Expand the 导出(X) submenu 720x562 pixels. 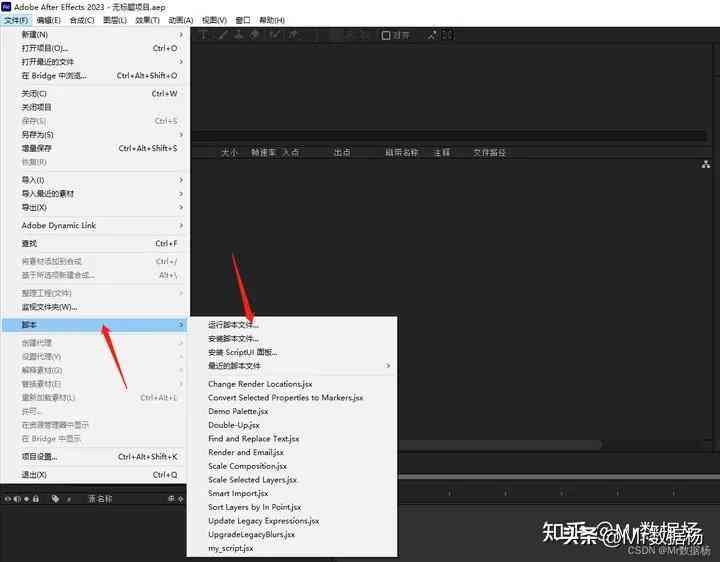[x=95, y=207]
